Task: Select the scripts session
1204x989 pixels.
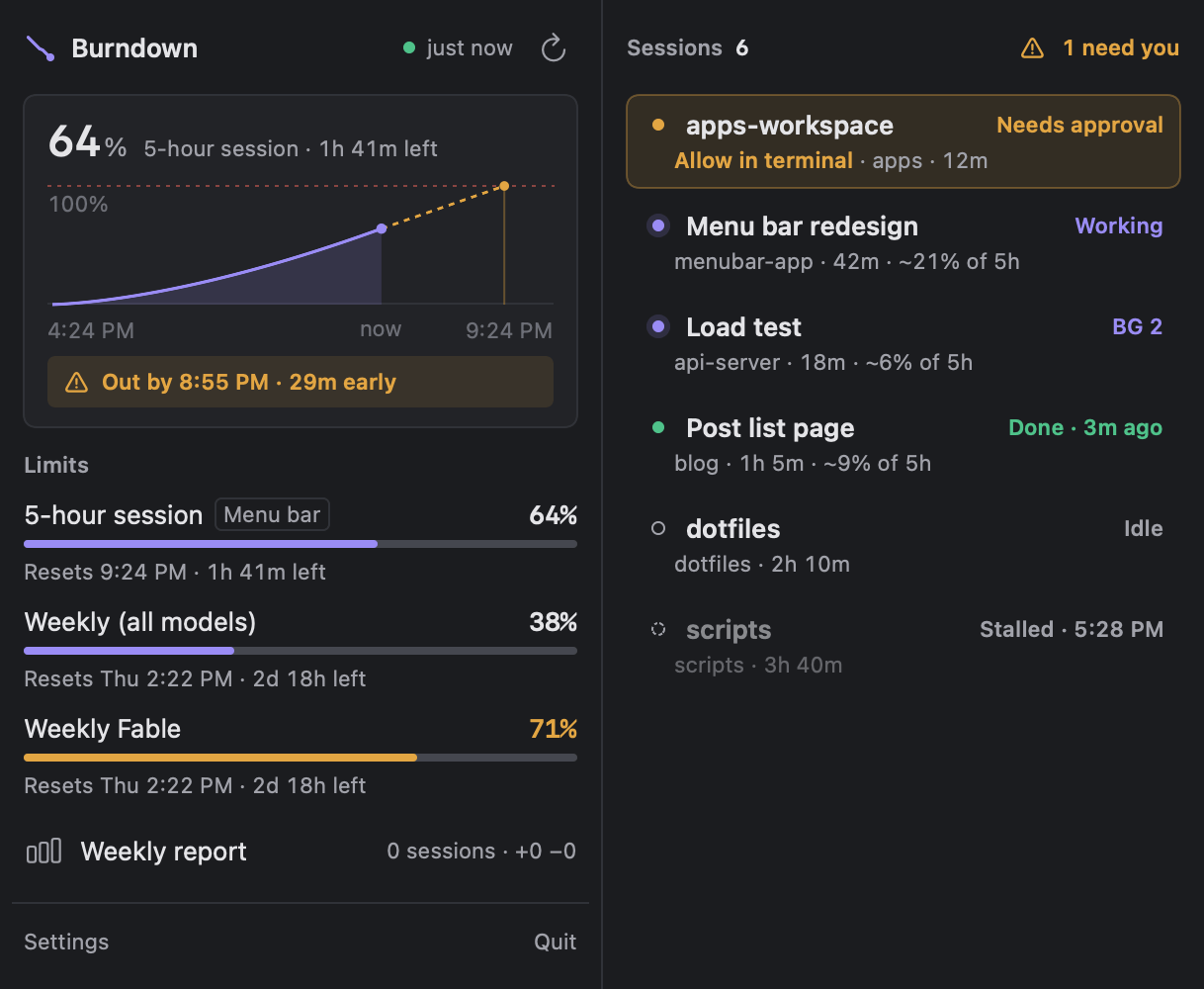Action: (x=903, y=646)
